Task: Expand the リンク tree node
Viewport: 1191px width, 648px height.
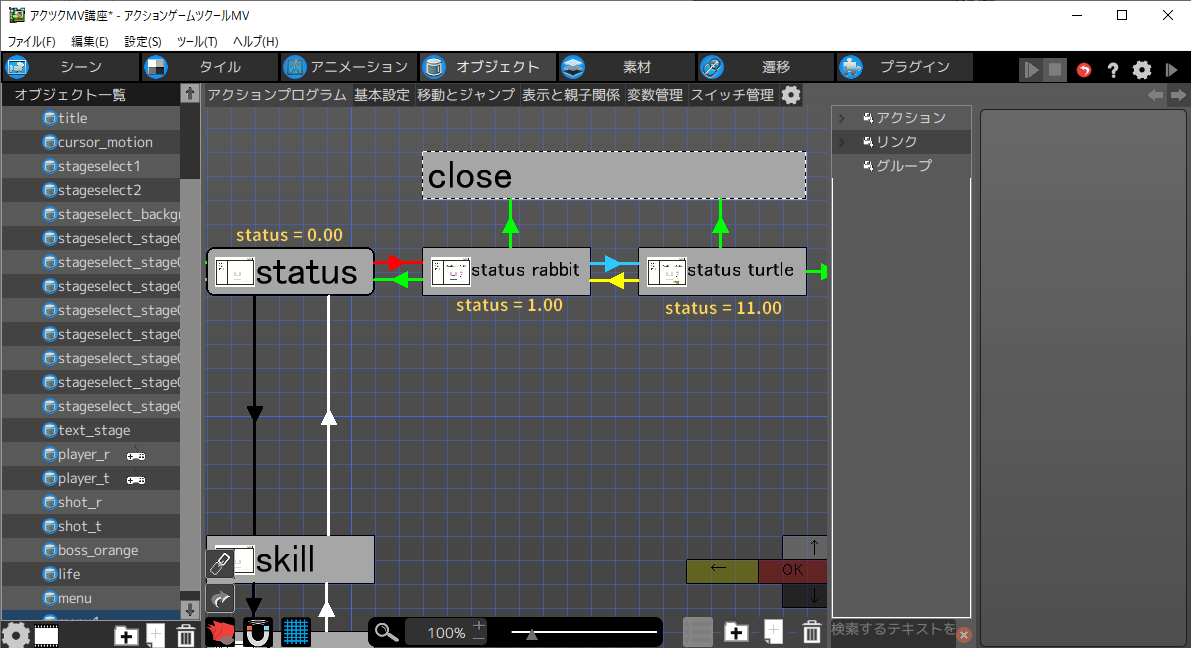Action: tap(841, 142)
